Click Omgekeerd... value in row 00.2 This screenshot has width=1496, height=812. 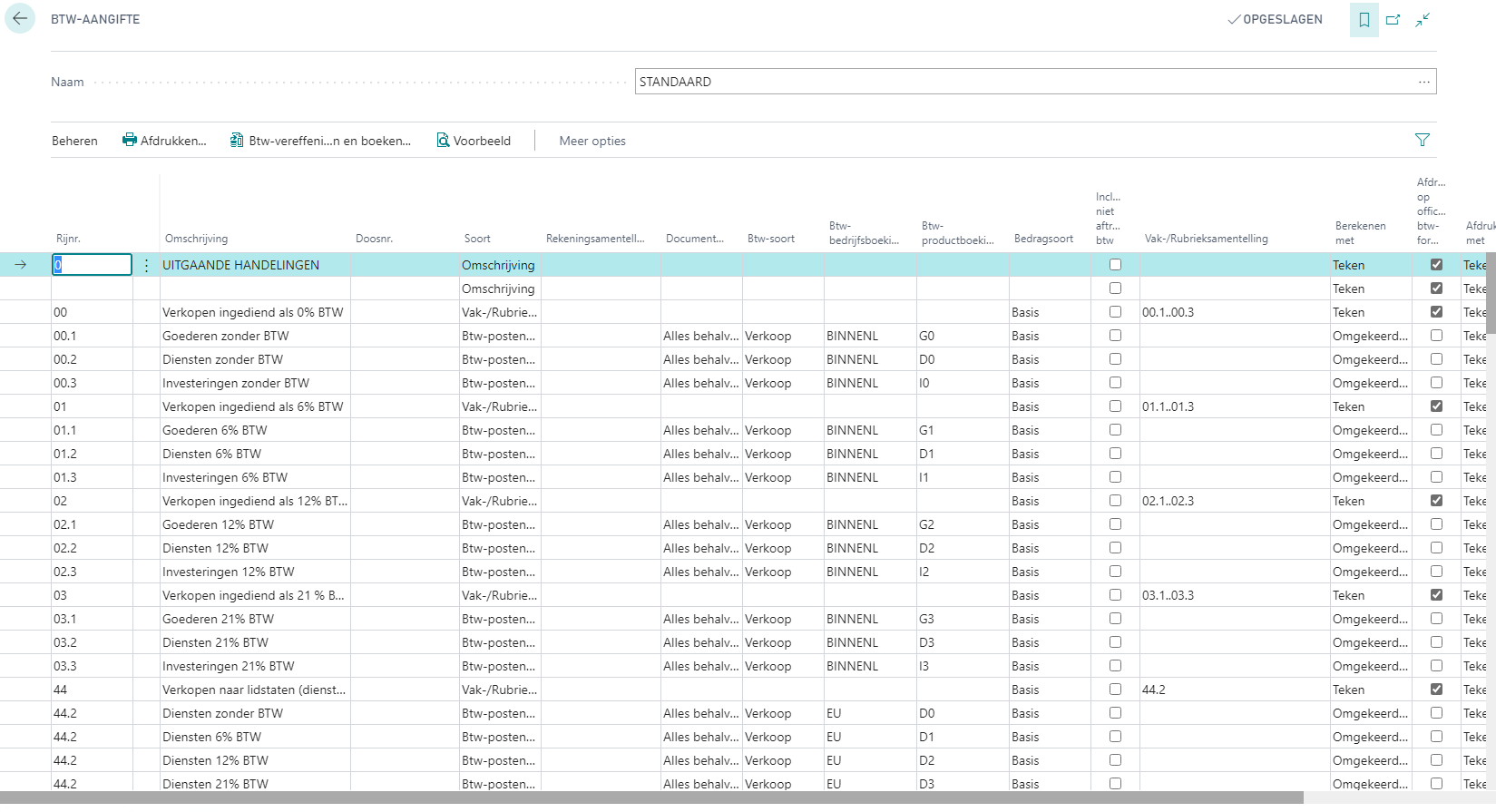[x=1370, y=359]
